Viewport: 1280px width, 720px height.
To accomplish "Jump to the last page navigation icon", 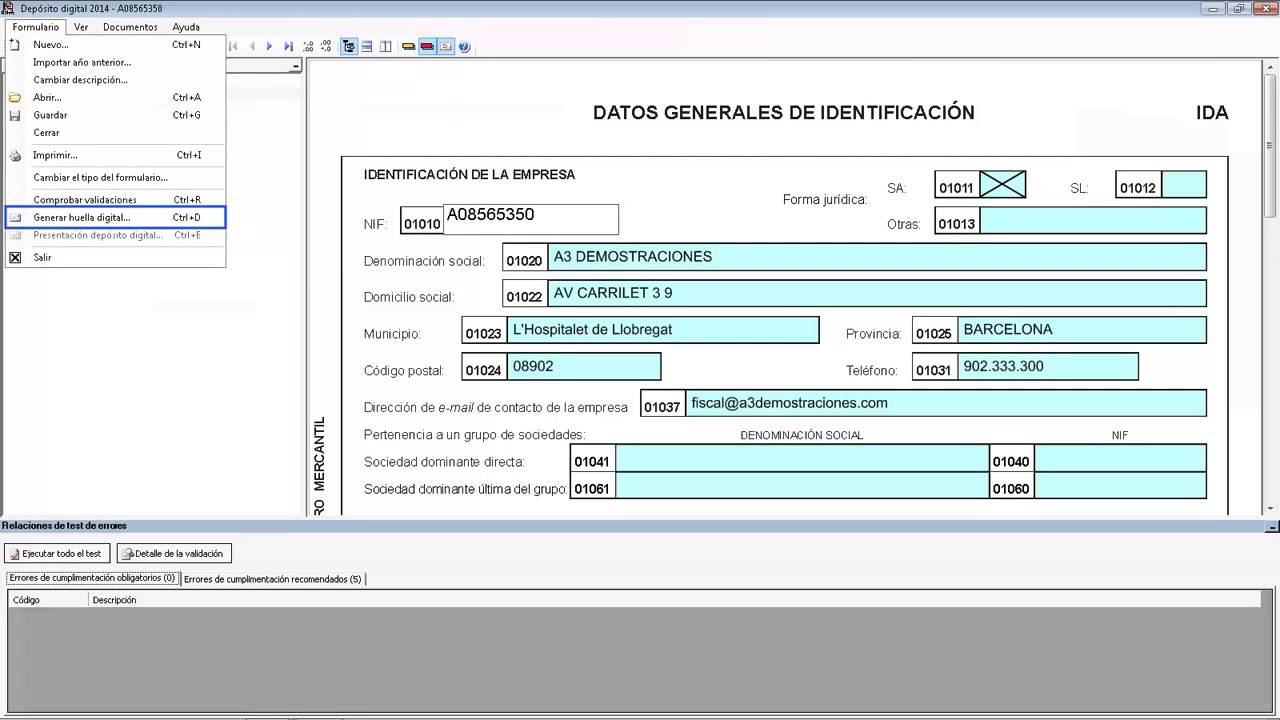I will 289,46.
